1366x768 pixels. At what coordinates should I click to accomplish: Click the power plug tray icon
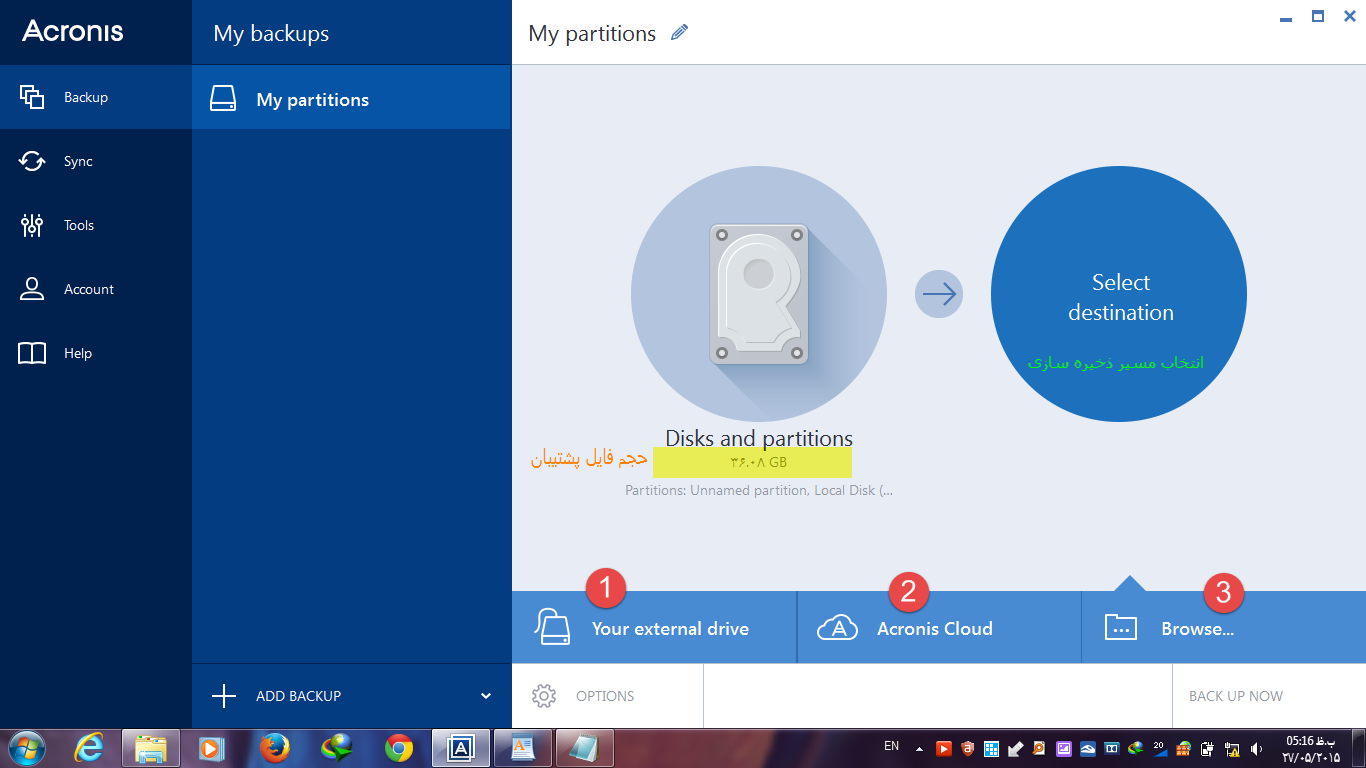[x=1208, y=748]
